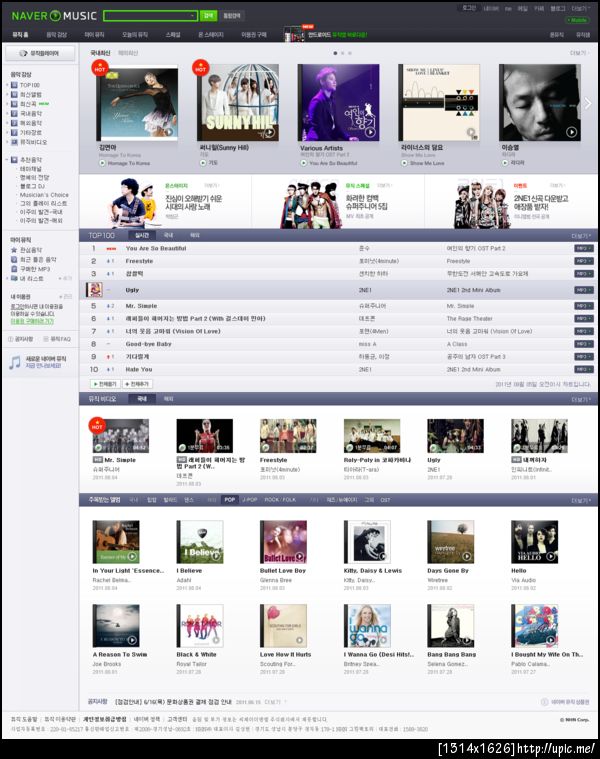Viewport: 600px width, 759px height.
Task: Open the Roly-Poly music video thumbnail
Action: click(372, 436)
